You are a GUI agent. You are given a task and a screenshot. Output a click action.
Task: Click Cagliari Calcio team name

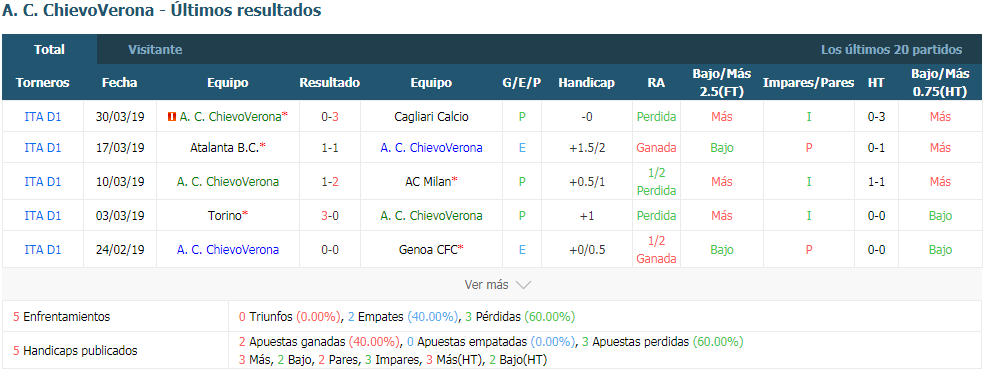tap(431, 116)
